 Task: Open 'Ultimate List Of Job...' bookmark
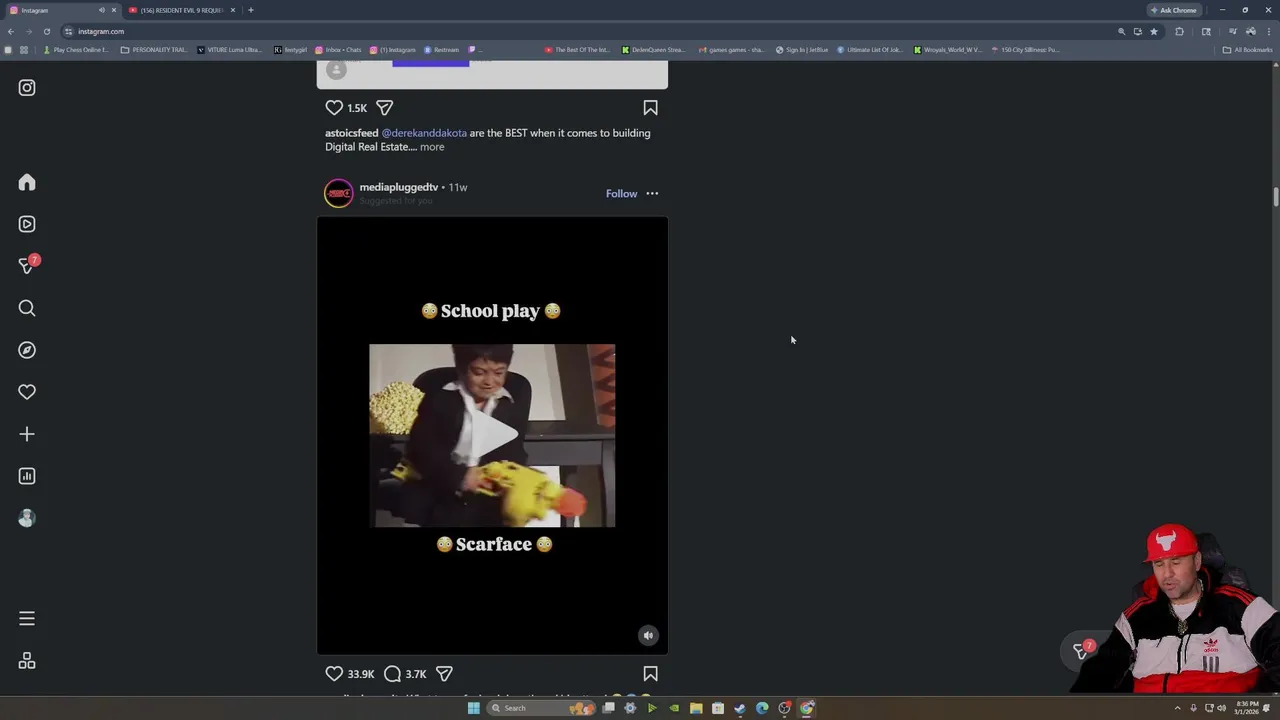coord(870,50)
